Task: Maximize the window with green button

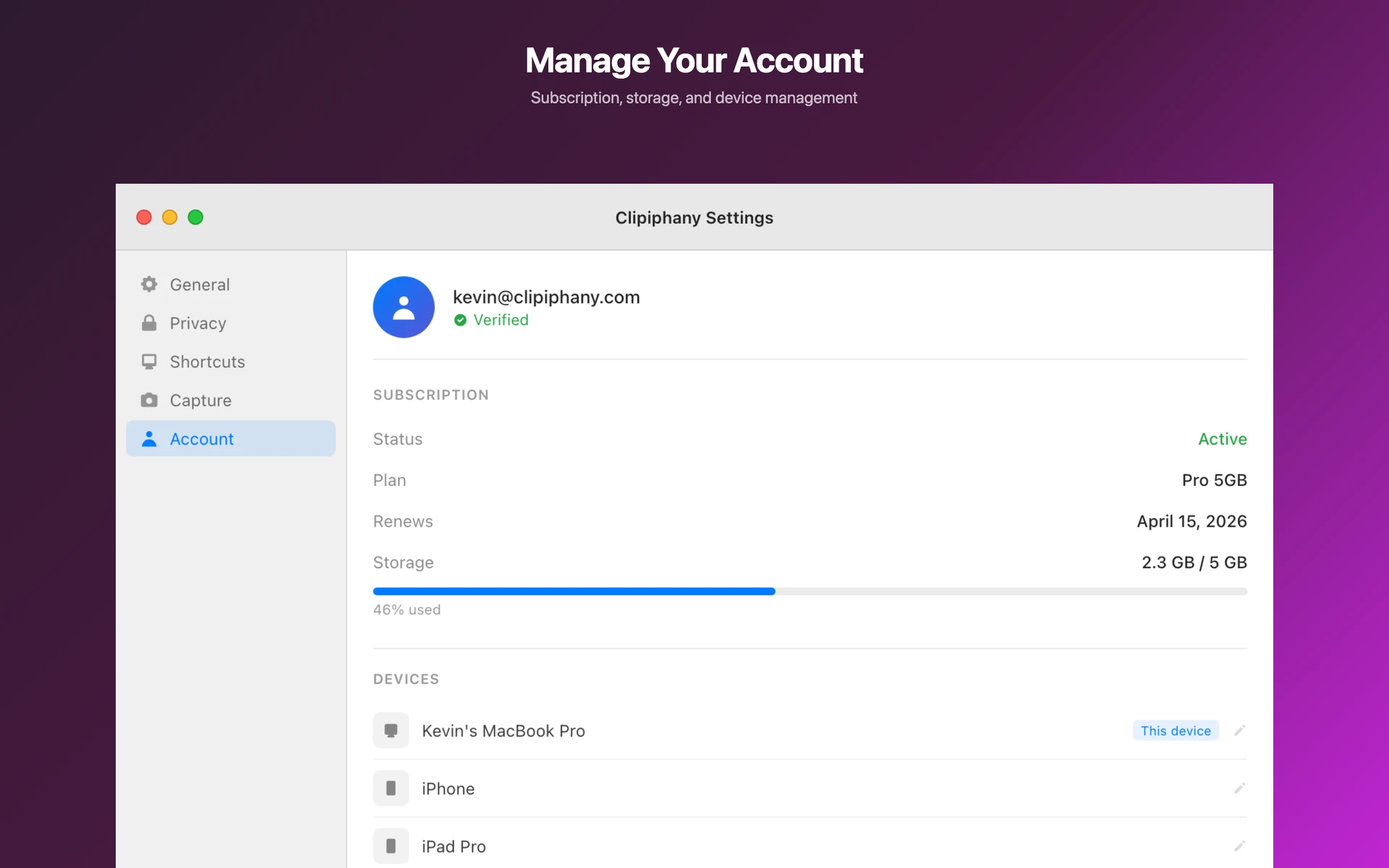Action: tap(195, 217)
